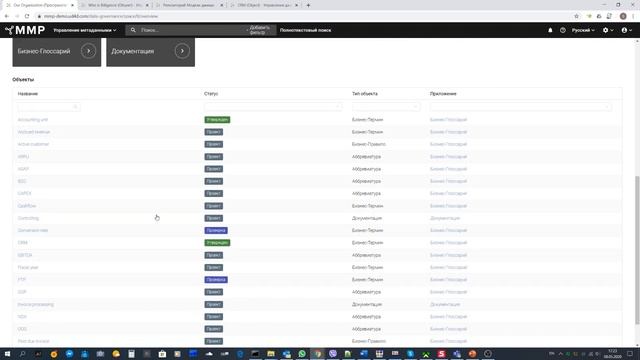The height and width of the screenshot is (360, 640).
Task: Open WhatsApp from the taskbar
Action: point(302,354)
